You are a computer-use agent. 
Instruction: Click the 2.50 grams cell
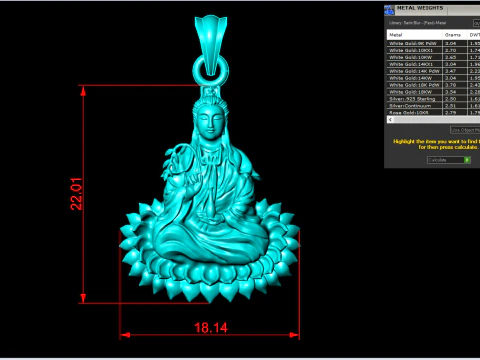(455, 99)
